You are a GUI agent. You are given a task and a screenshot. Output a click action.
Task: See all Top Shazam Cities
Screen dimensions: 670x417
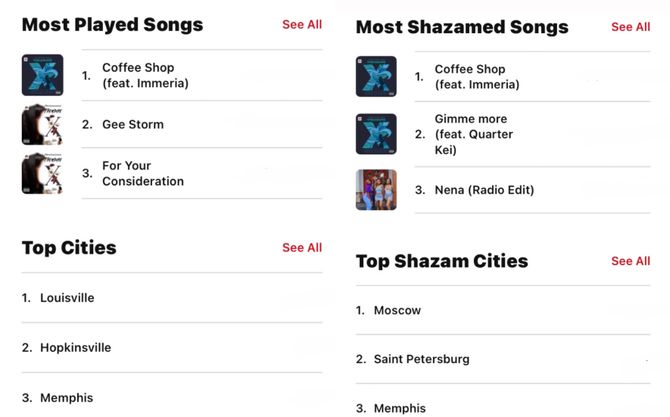pyautogui.click(x=631, y=261)
